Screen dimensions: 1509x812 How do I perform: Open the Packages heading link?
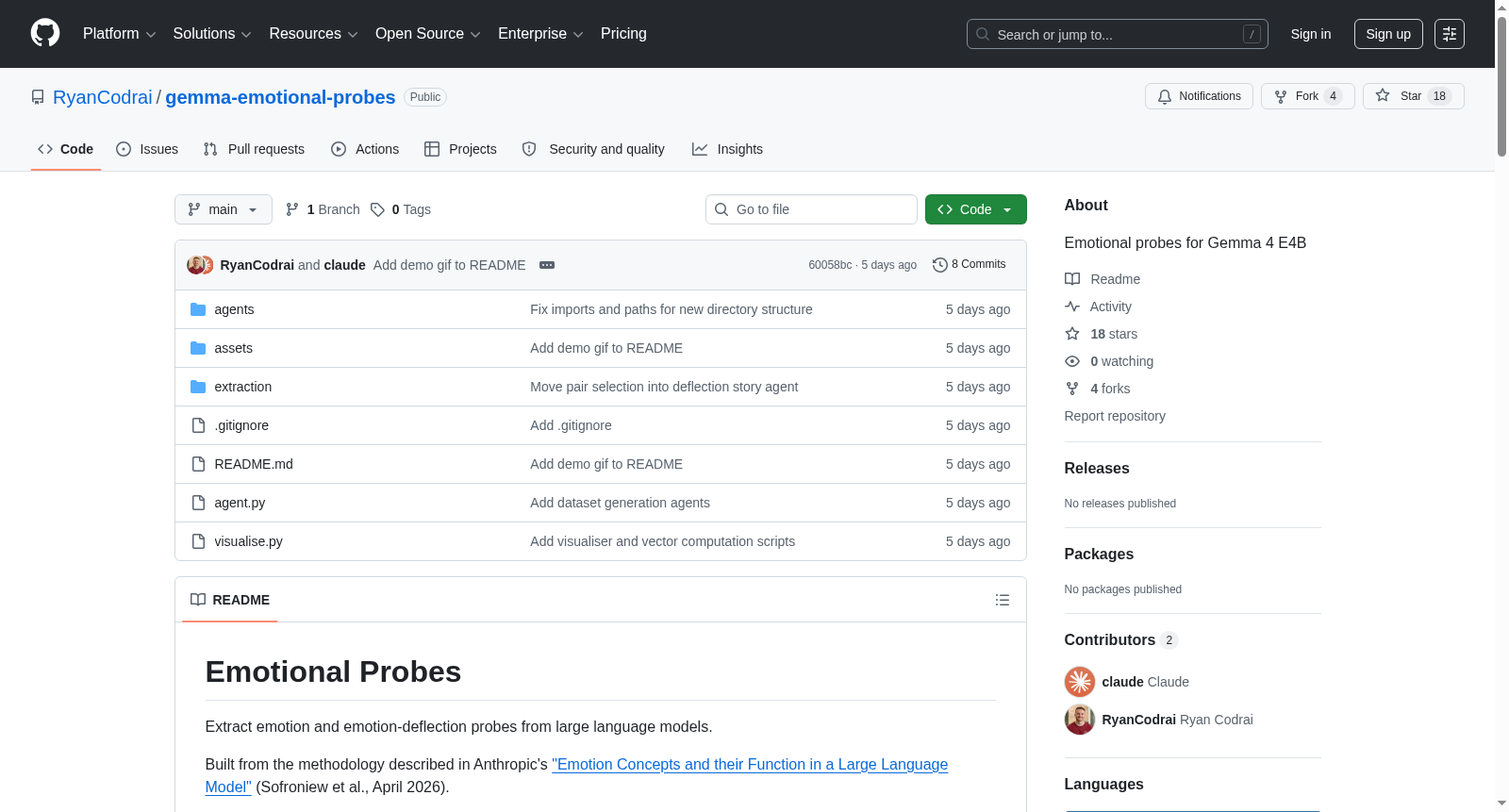(1099, 555)
